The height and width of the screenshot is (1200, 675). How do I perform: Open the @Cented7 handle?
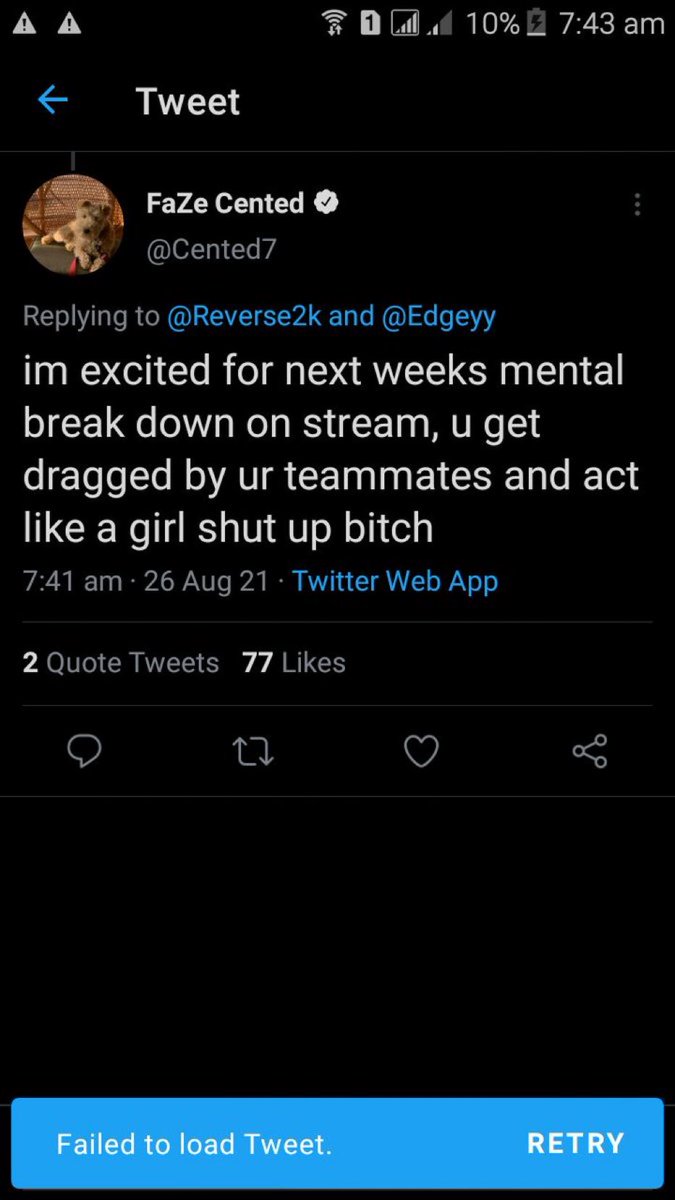tap(211, 249)
